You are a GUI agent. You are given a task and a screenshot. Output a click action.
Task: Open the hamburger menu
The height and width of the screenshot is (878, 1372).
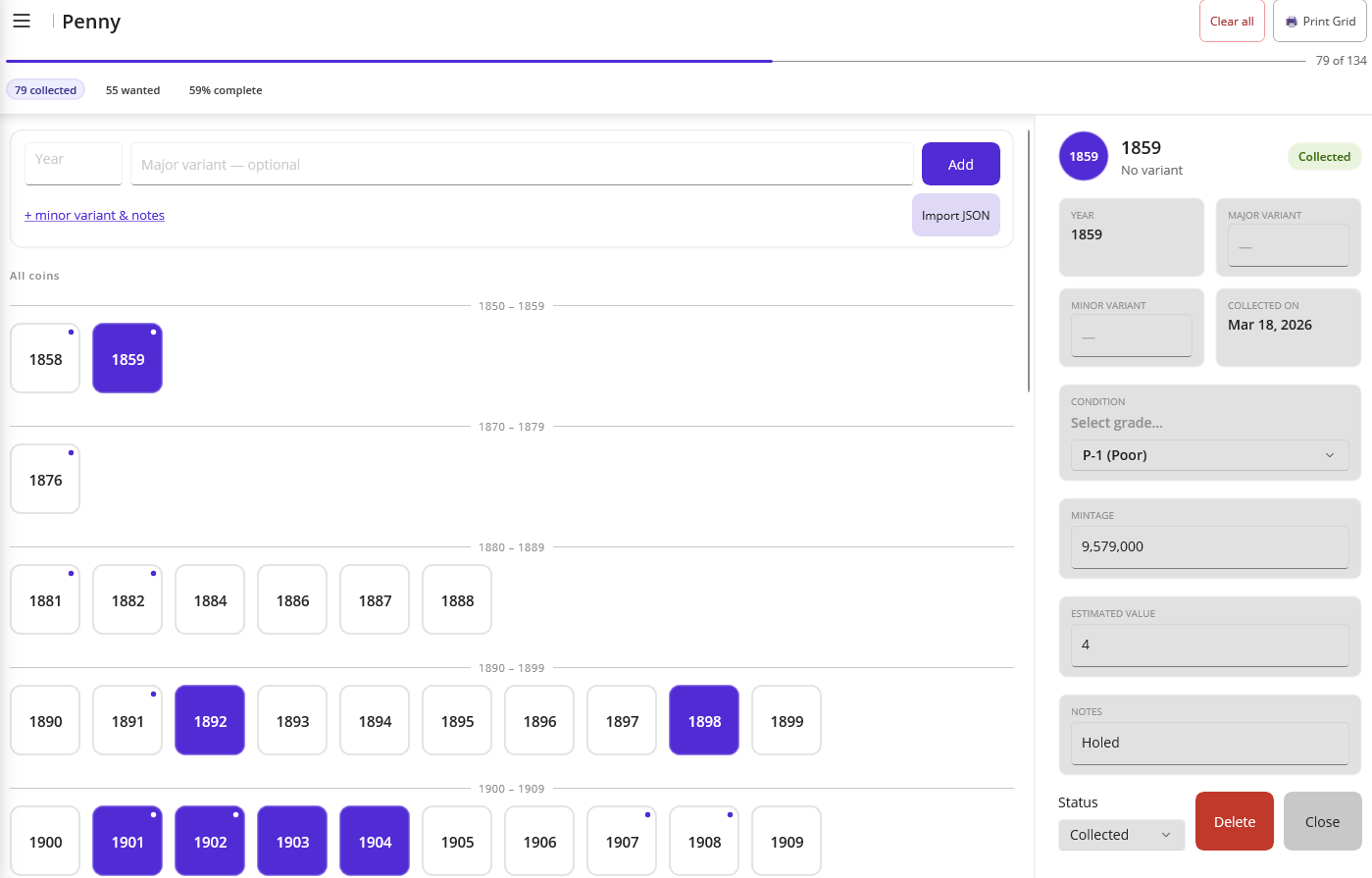pos(22,21)
